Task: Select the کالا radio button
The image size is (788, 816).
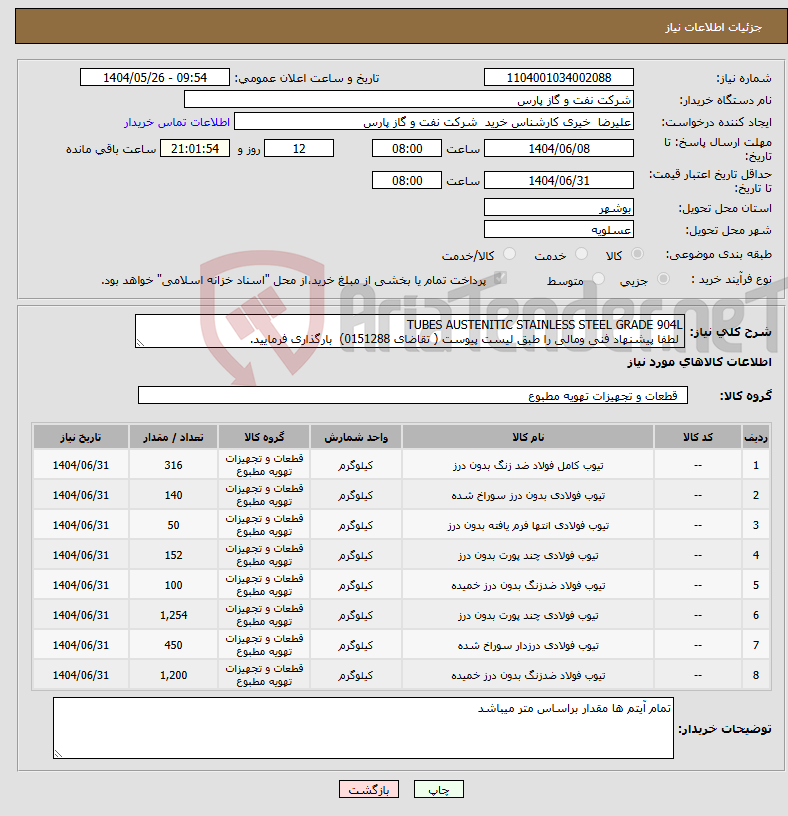Action: [637, 254]
